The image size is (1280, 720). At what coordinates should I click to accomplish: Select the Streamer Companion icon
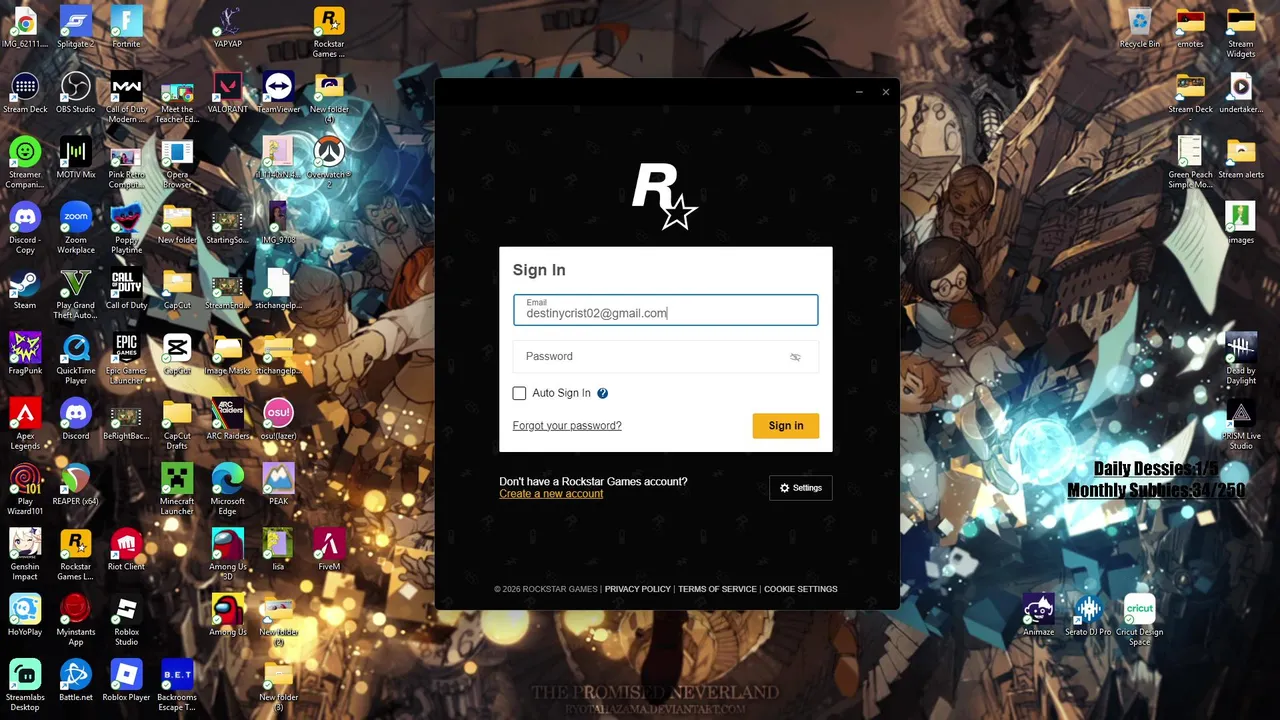[25, 163]
